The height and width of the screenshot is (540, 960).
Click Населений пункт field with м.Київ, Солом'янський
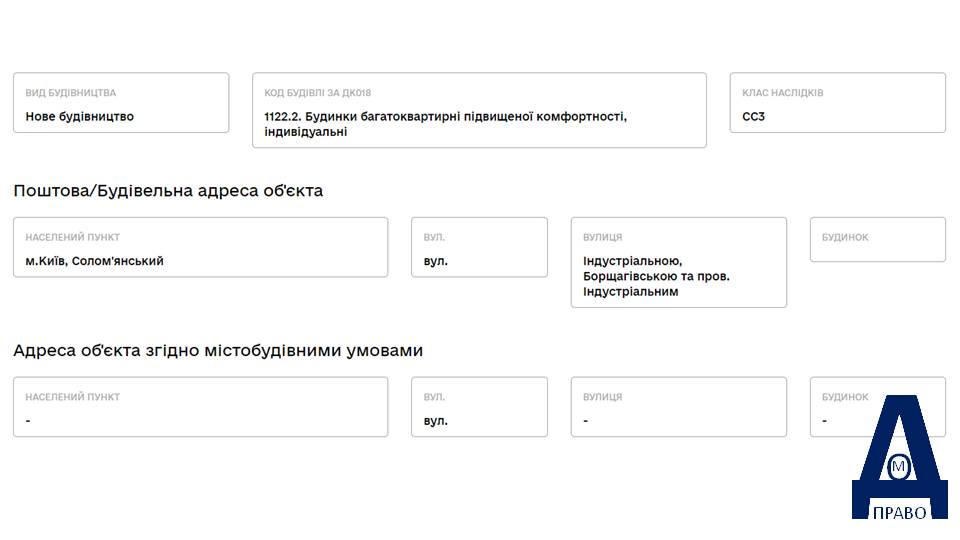[x=201, y=247]
